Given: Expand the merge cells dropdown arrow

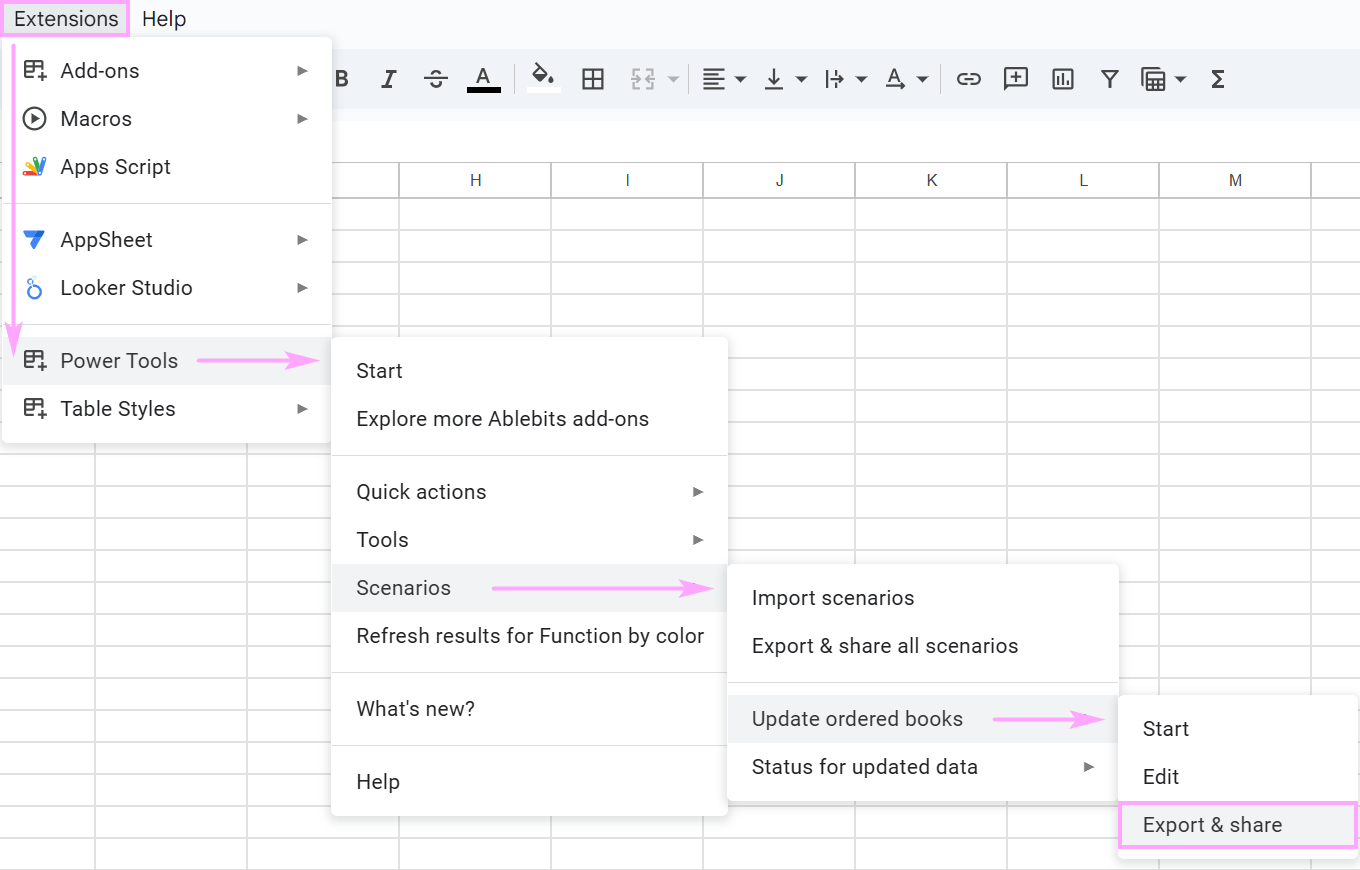Looking at the screenshot, I should 673,79.
